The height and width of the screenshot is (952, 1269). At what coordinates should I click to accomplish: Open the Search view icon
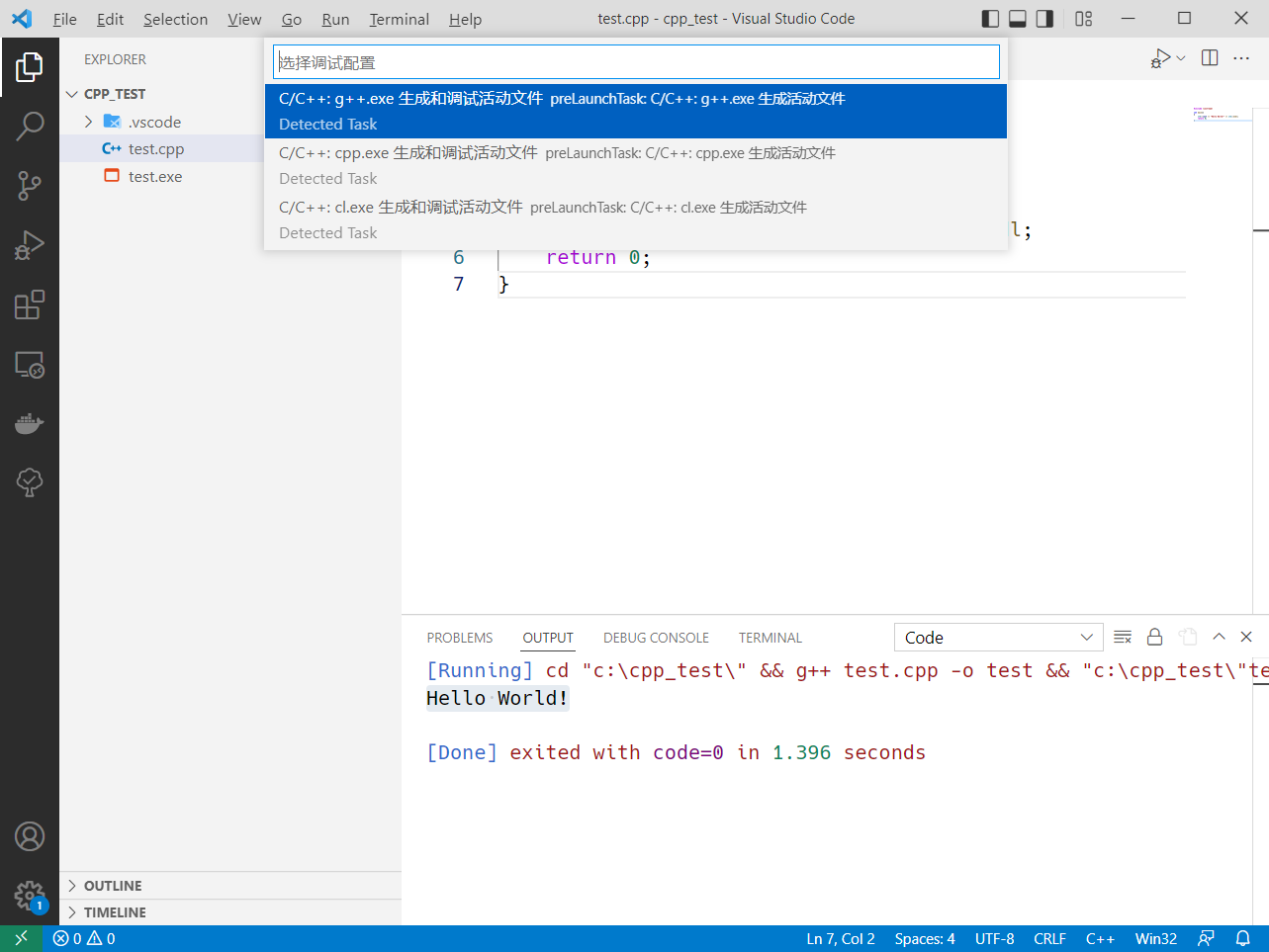point(30,127)
